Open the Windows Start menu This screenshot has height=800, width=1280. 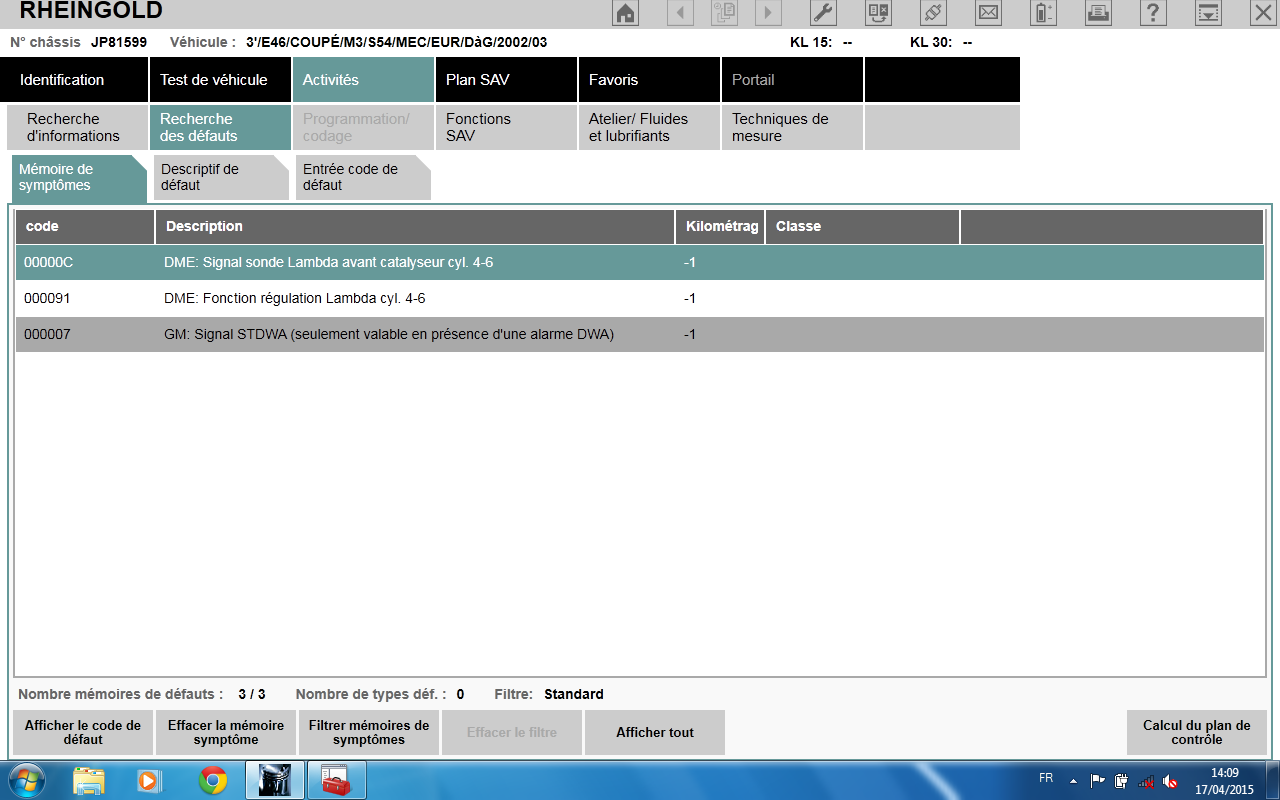[26, 780]
